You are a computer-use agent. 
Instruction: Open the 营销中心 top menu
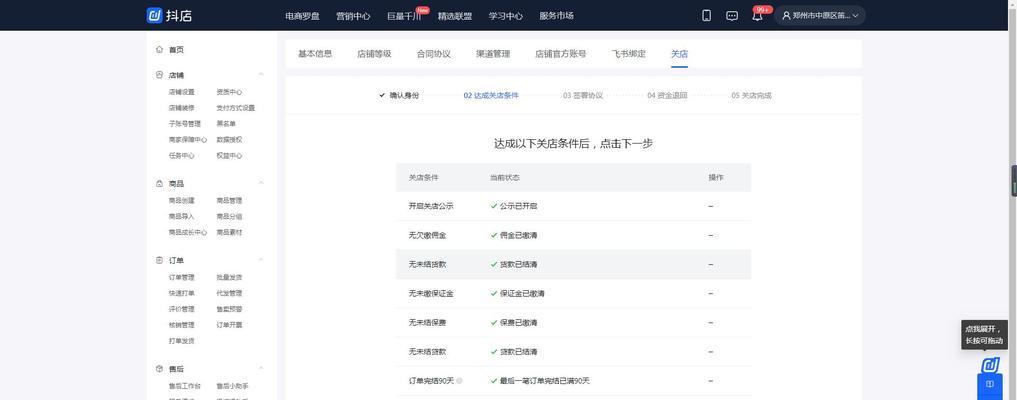(353, 16)
